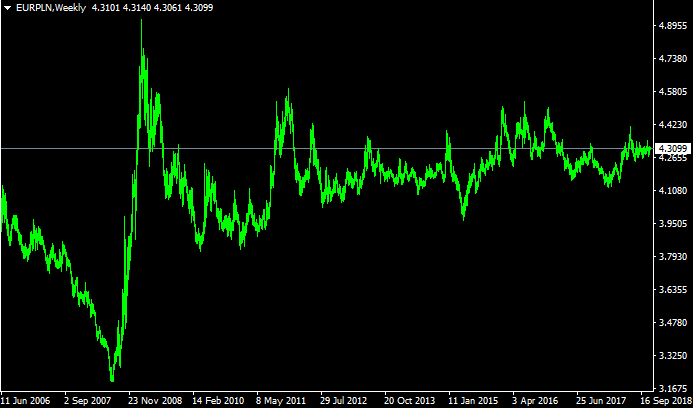The width and height of the screenshot is (693, 408).
Task: Select the horizontal current price line
Action: [x=327, y=149]
